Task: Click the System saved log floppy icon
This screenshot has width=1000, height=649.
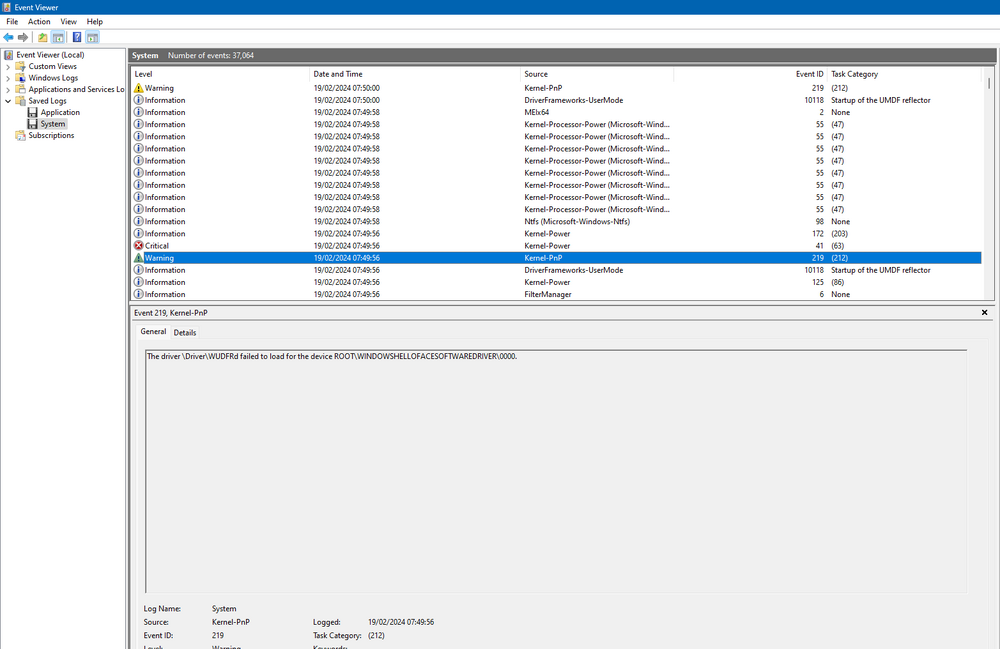Action: 33,124
